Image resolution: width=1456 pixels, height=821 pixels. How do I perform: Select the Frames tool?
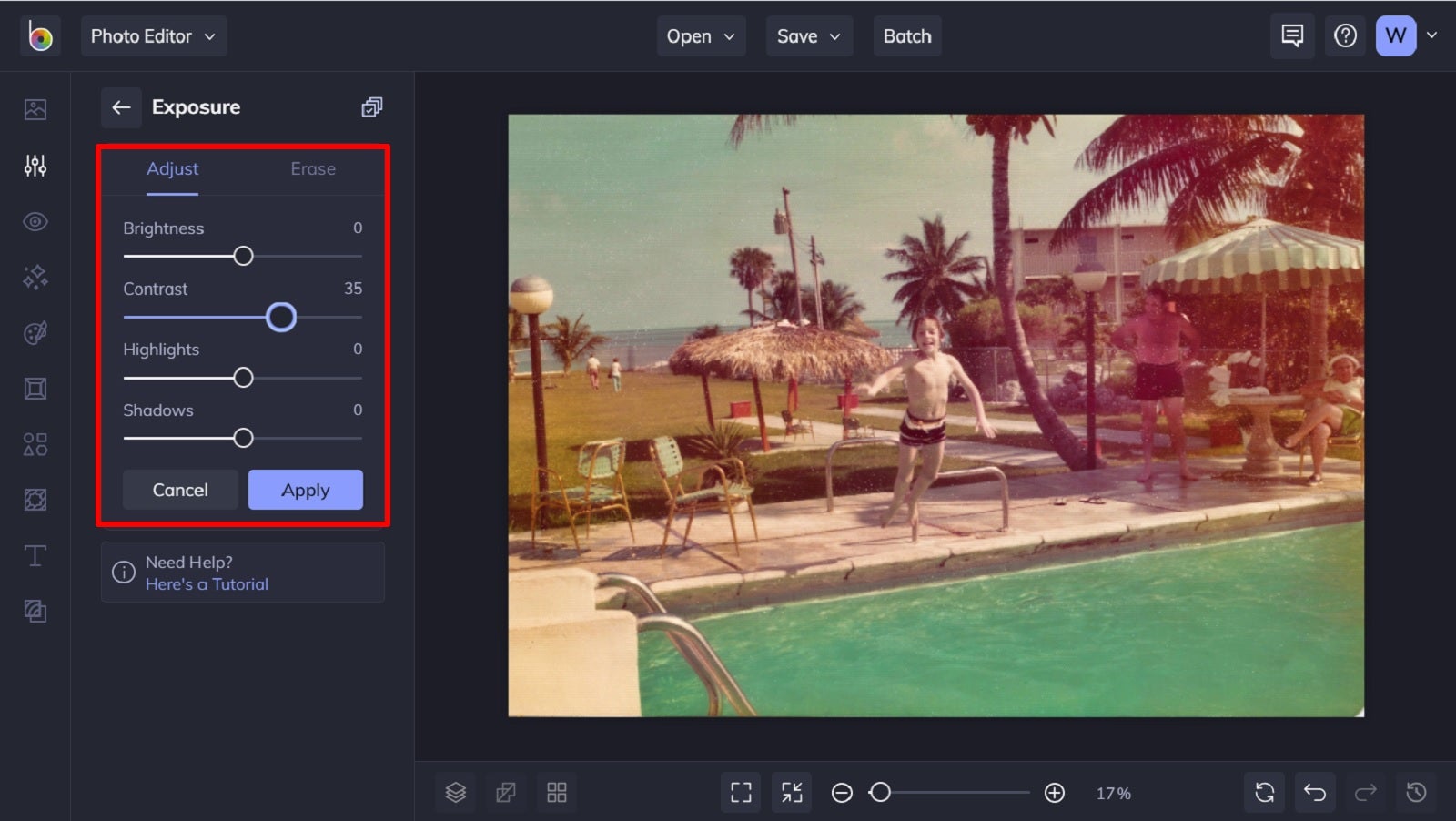pyautogui.click(x=35, y=388)
